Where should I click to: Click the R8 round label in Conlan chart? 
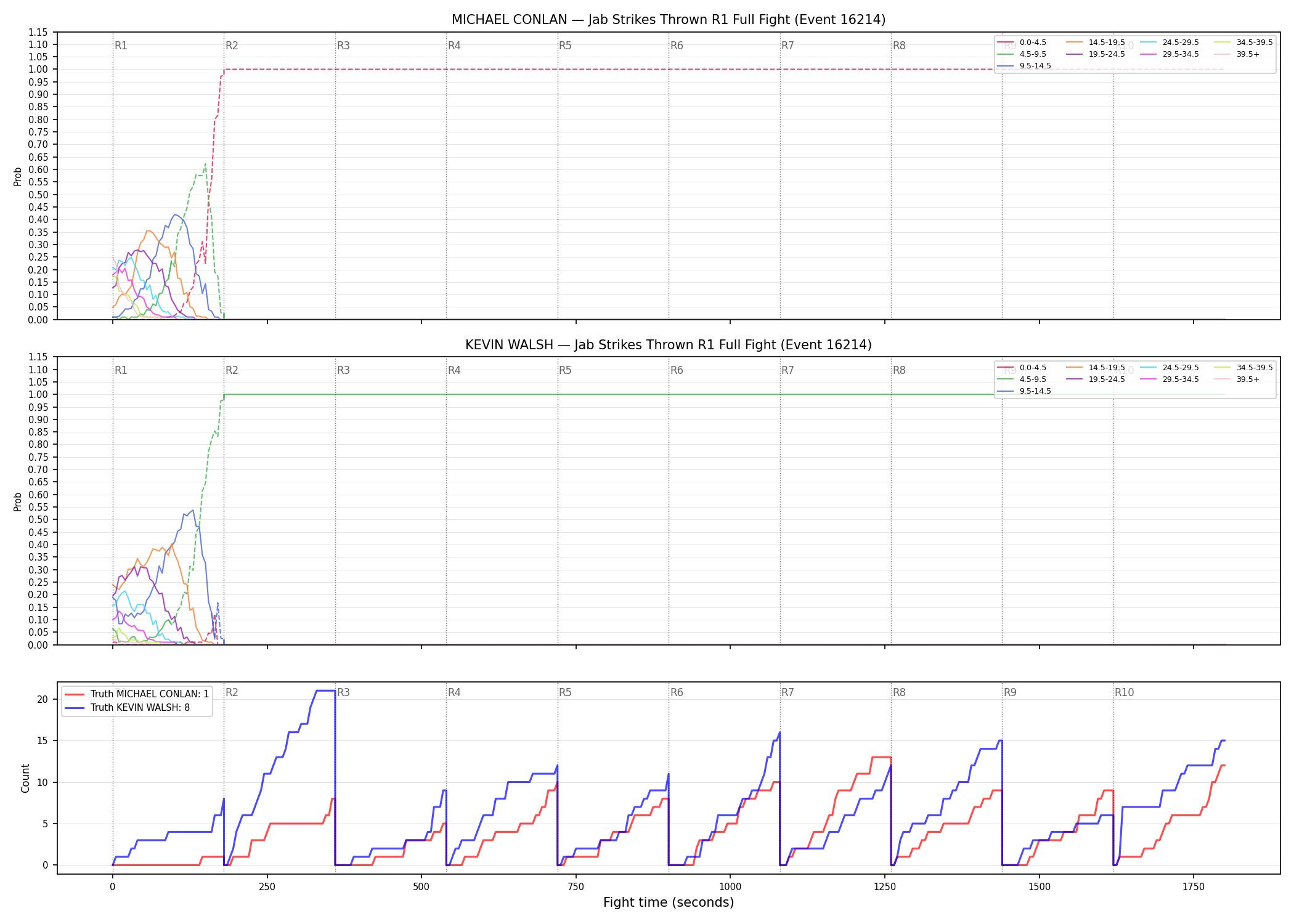click(899, 46)
